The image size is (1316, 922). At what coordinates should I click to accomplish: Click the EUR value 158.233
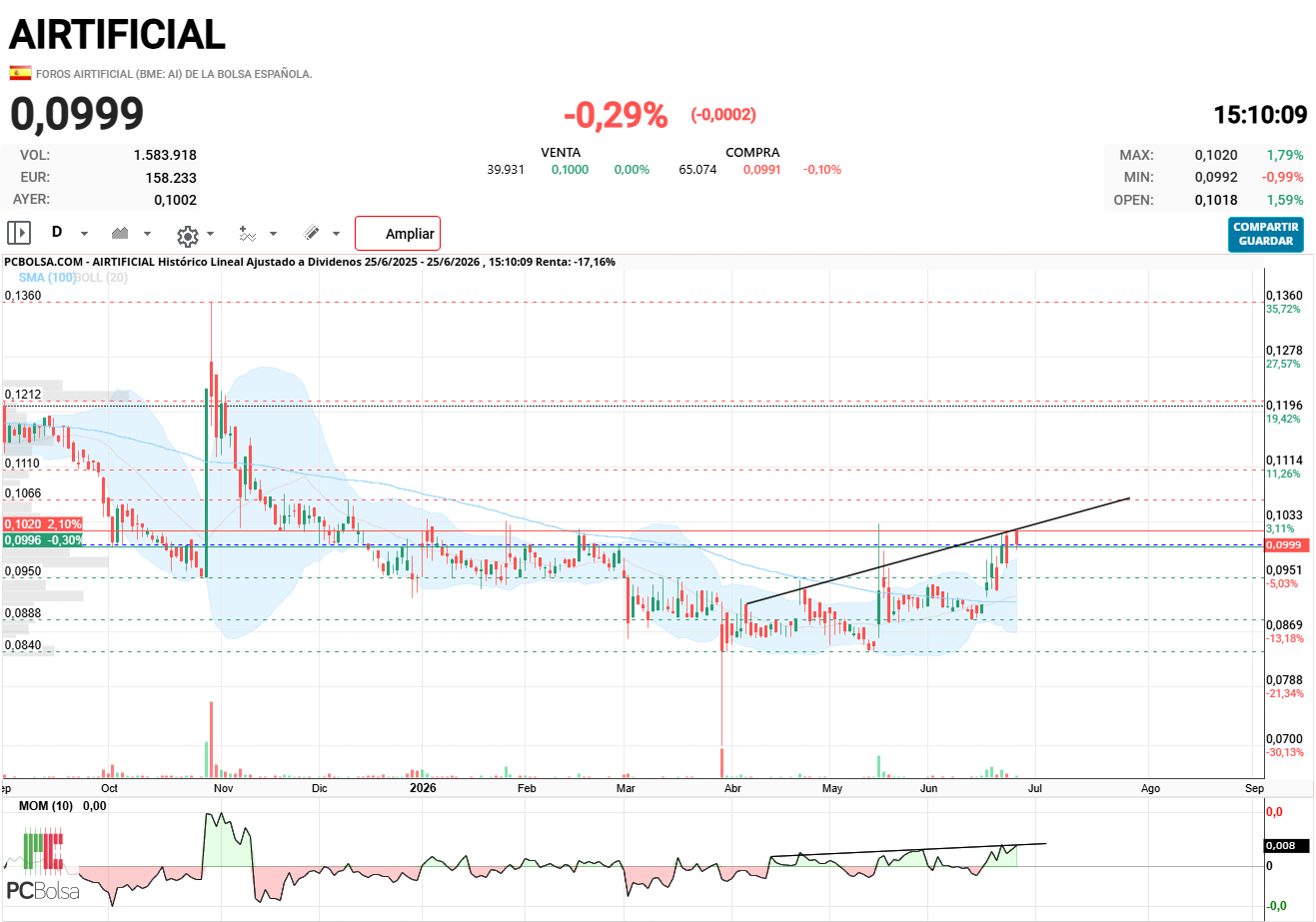(171, 178)
